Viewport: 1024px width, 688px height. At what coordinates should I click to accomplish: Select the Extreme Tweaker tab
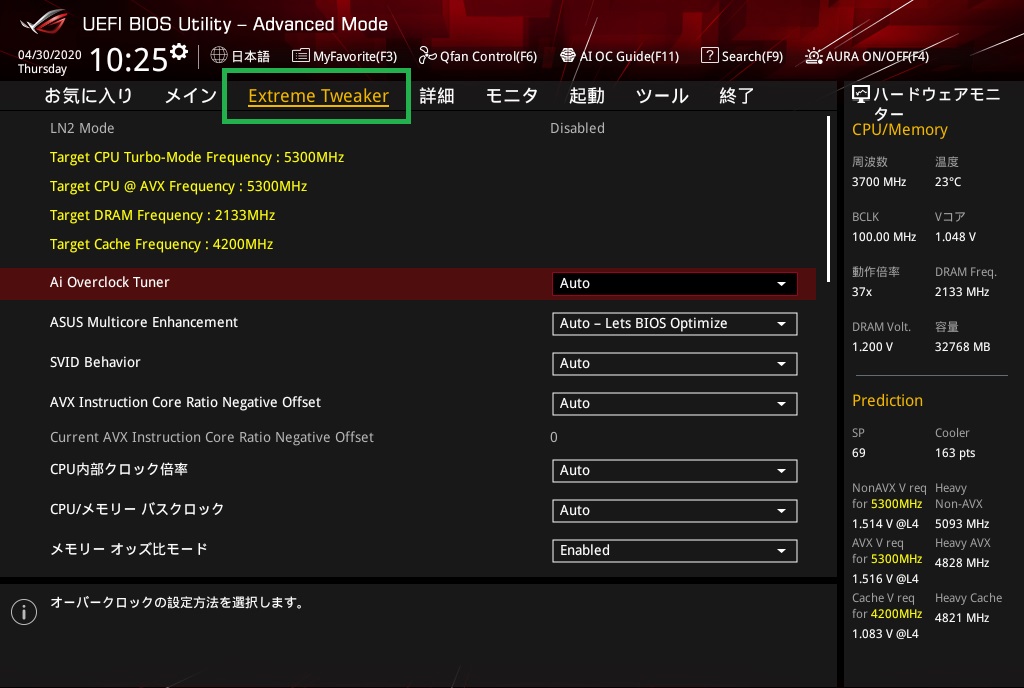click(x=318, y=96)
